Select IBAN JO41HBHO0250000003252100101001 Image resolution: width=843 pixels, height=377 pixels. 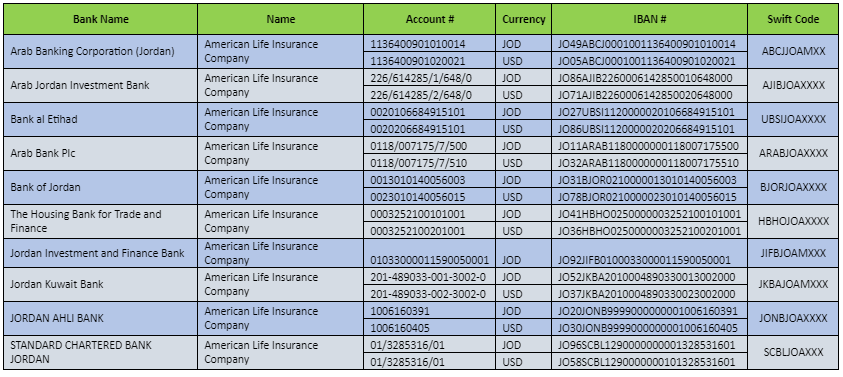(x=649, y=214)
